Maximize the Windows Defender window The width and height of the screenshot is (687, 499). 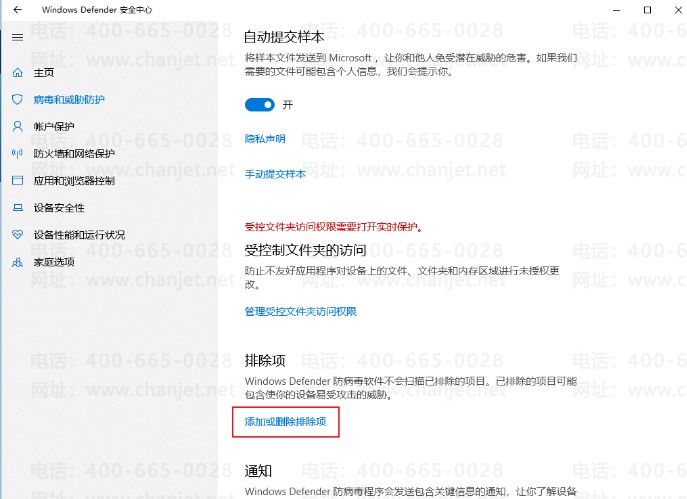click(x=647, y=10)
